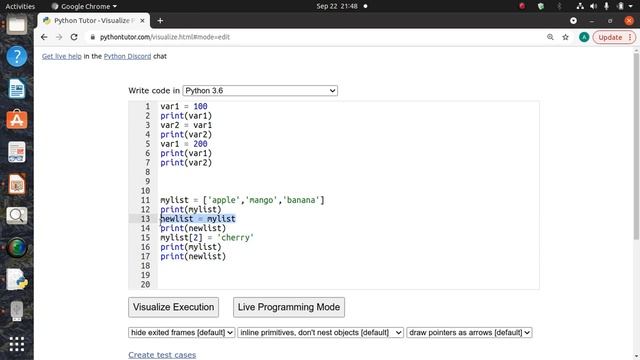Viewport: 640px width, 360px height.
Task: Click the page vertical scrollbar
Action: [636, 146]
